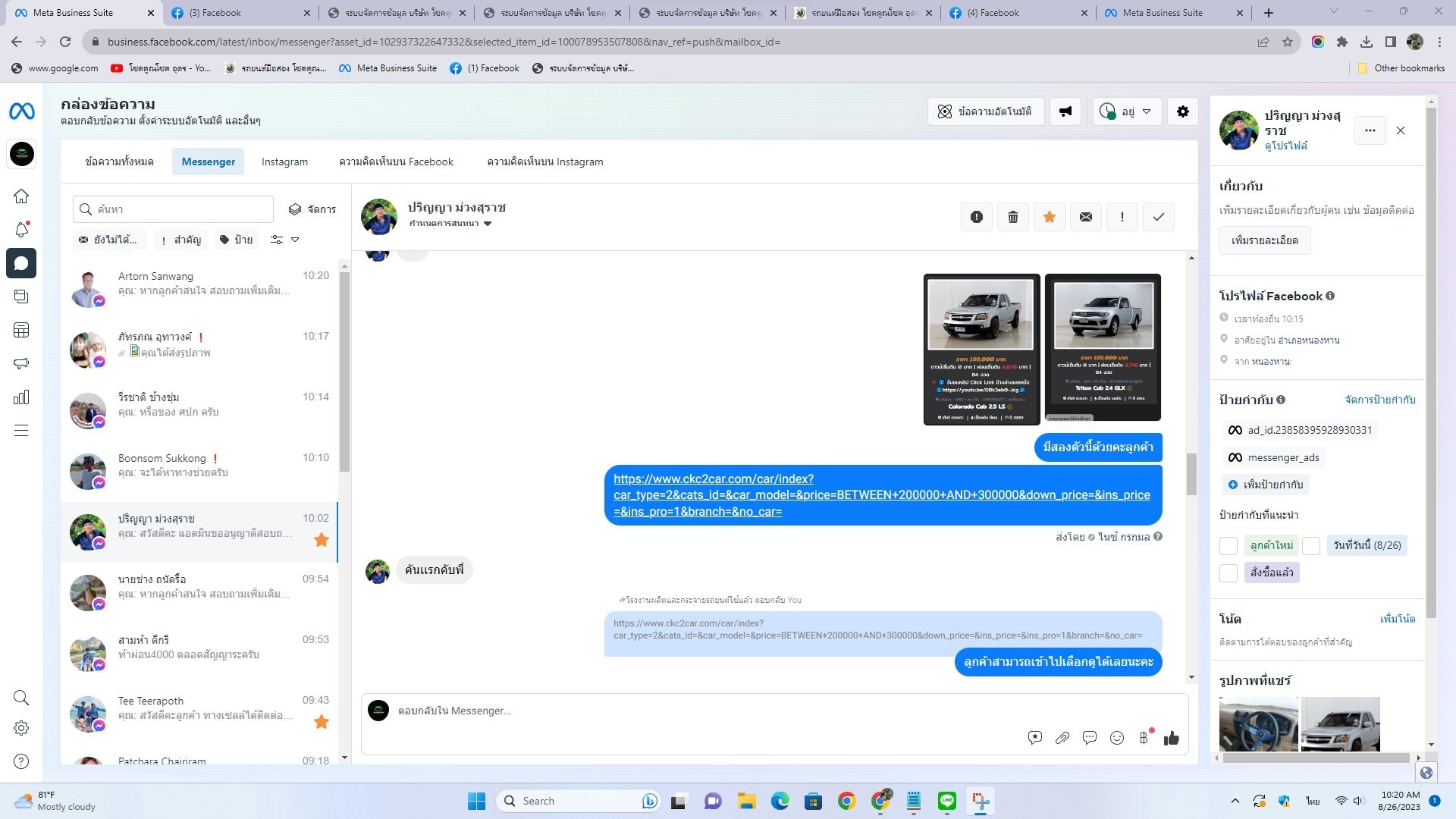Screen dimensions: 1456x819
Task: Click the star follow-up icon in header
Action: click(x=1049, y=217)
